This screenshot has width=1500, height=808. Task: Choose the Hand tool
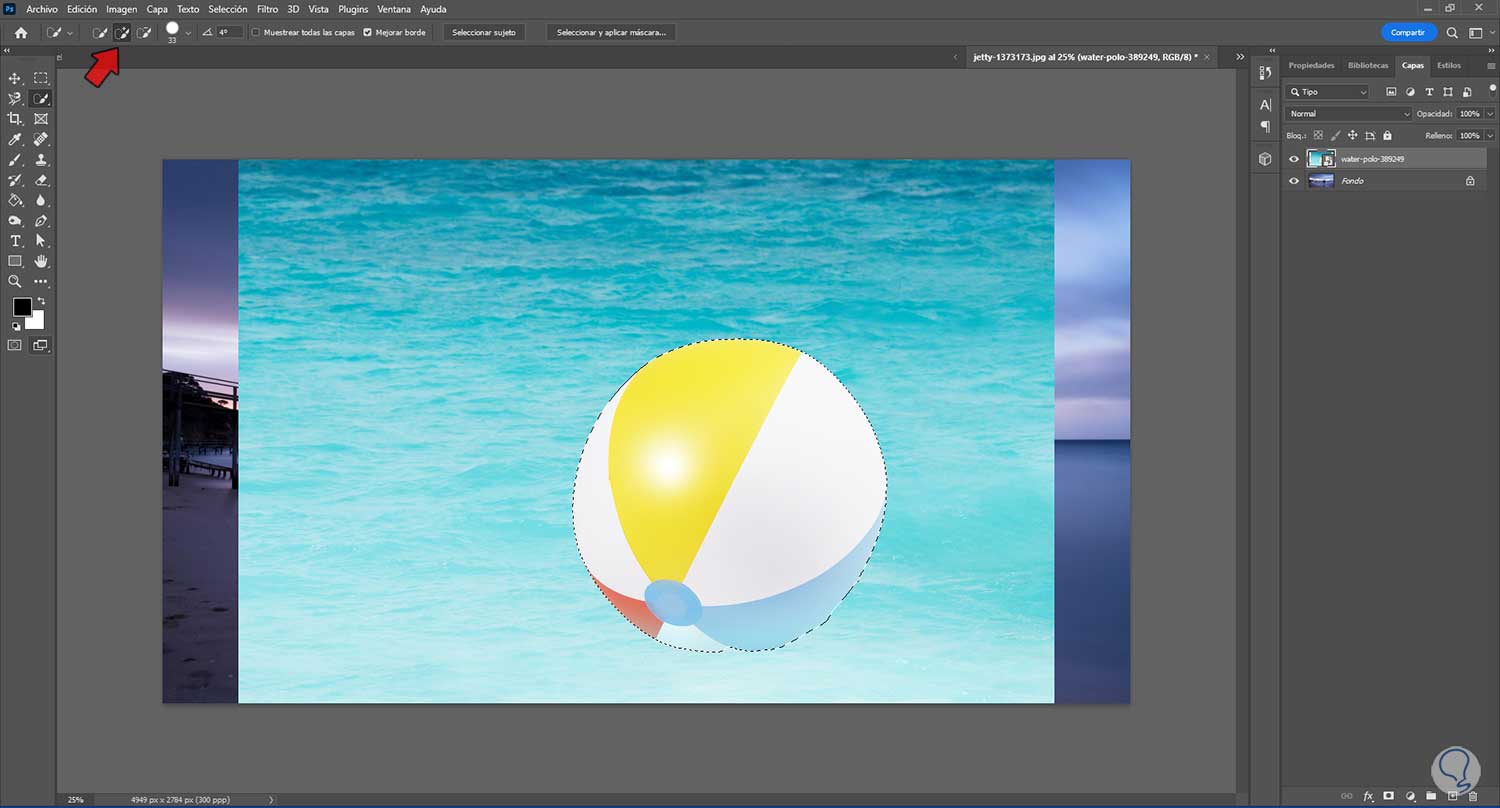[x=41, y=261]
